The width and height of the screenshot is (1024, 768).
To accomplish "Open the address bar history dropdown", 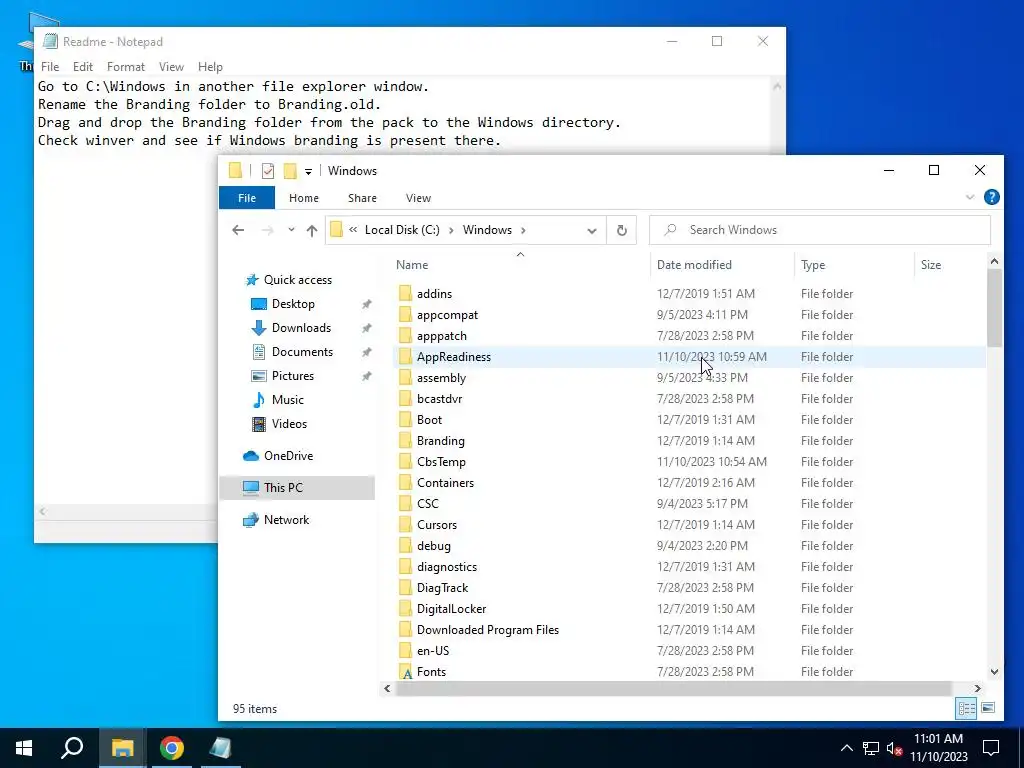I will pos(592,231).
